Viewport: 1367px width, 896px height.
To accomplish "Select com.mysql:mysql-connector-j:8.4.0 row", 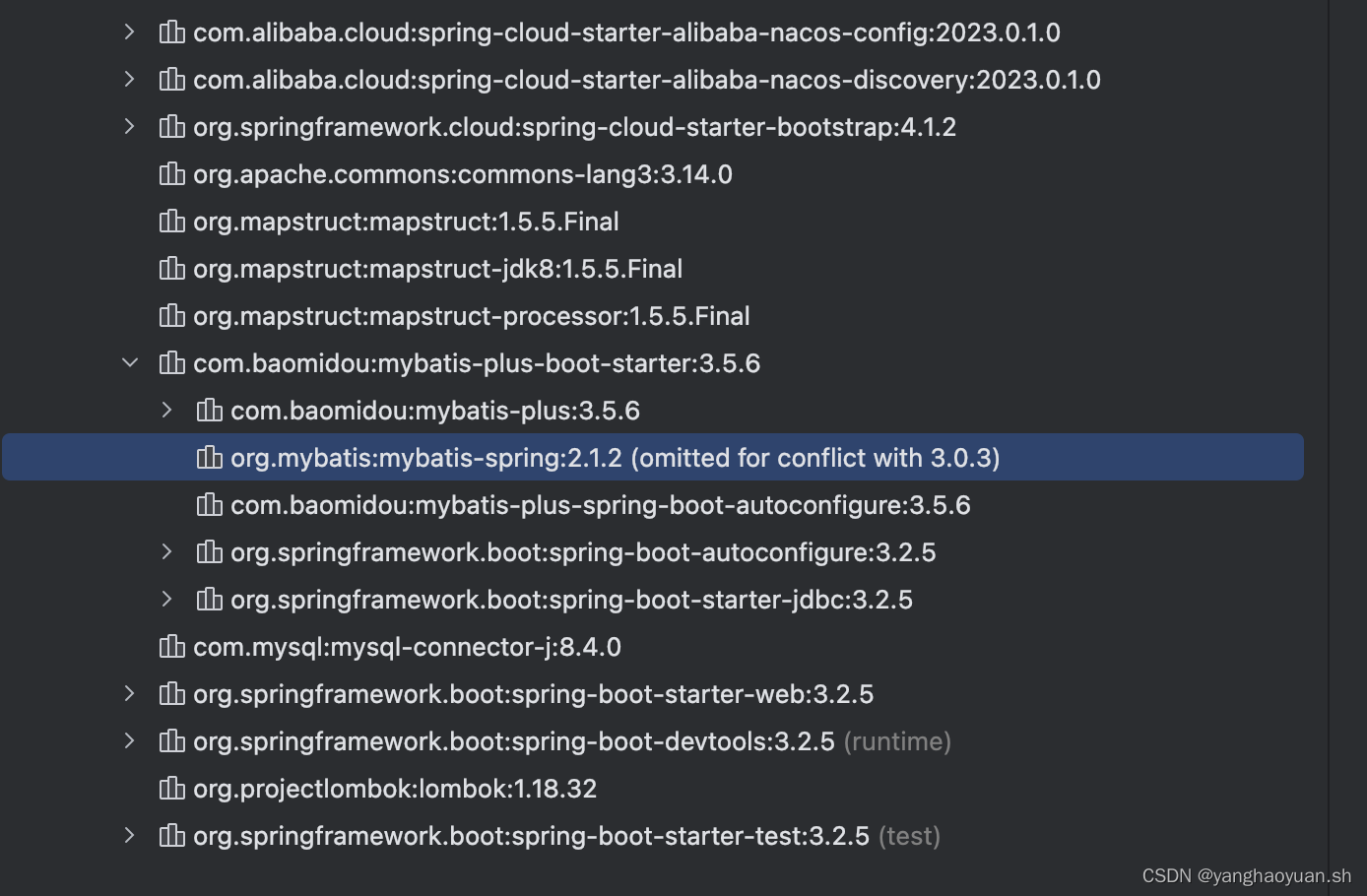I will point(653,647).
